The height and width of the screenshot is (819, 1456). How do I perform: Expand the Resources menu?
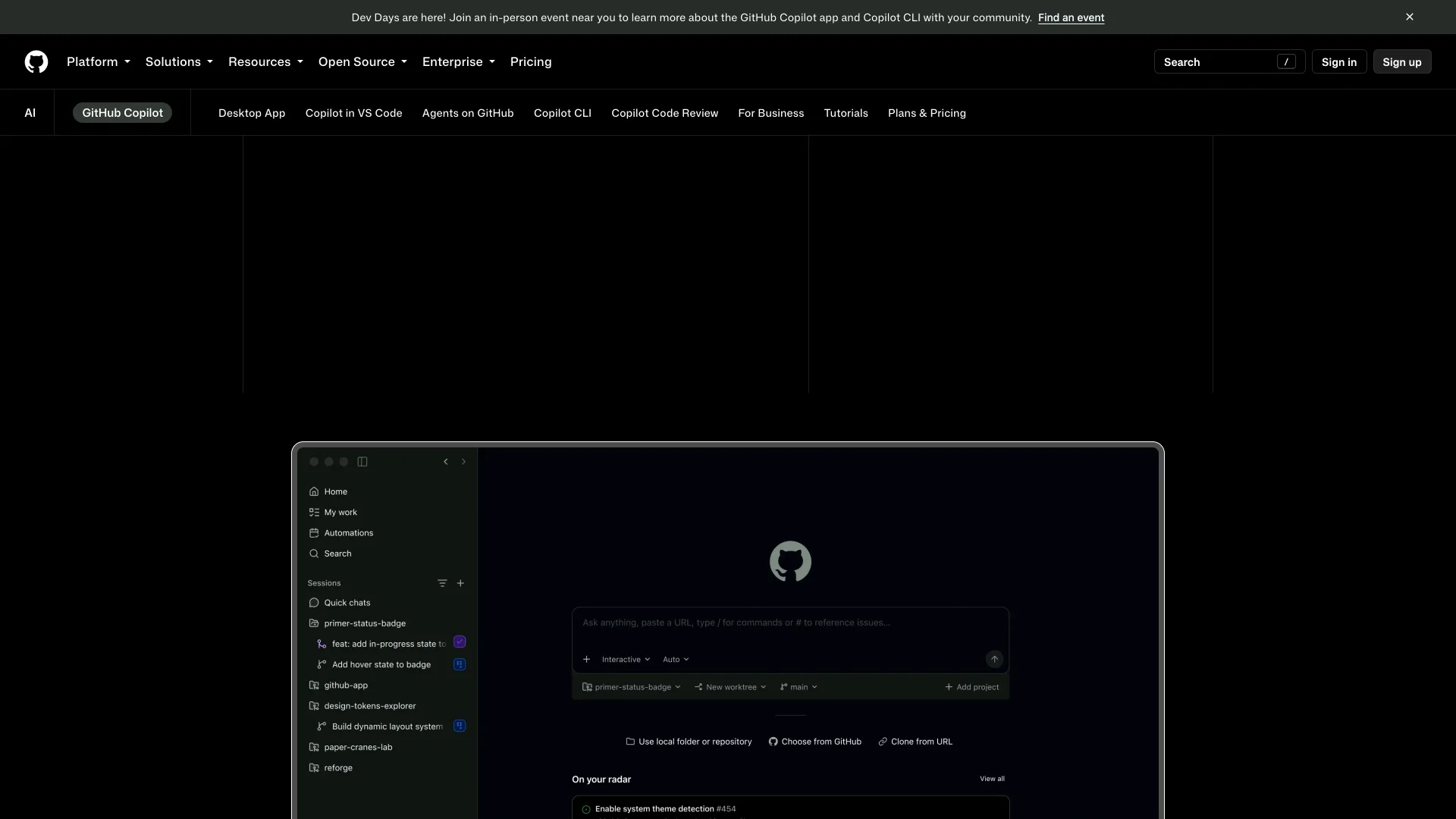click(265, 61)
